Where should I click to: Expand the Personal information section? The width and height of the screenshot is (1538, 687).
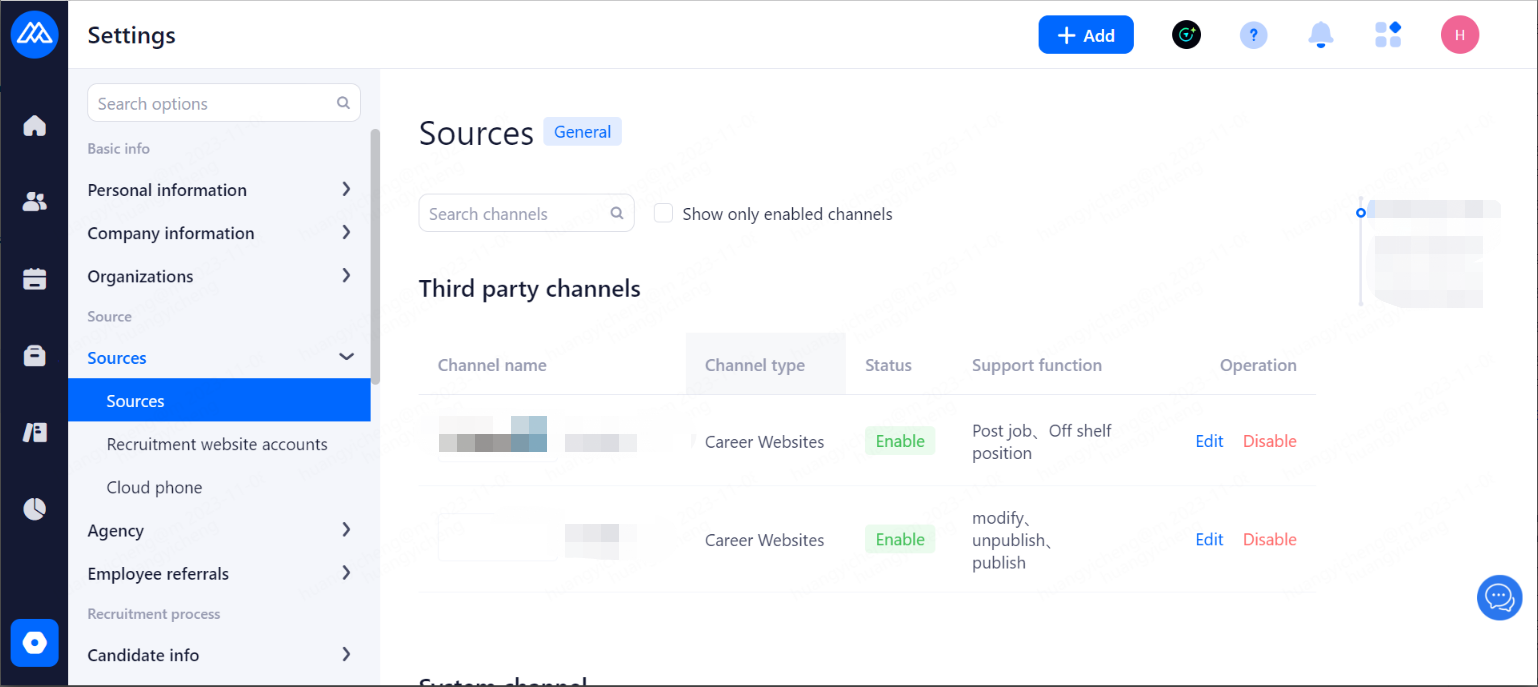(x=219, y=190)
